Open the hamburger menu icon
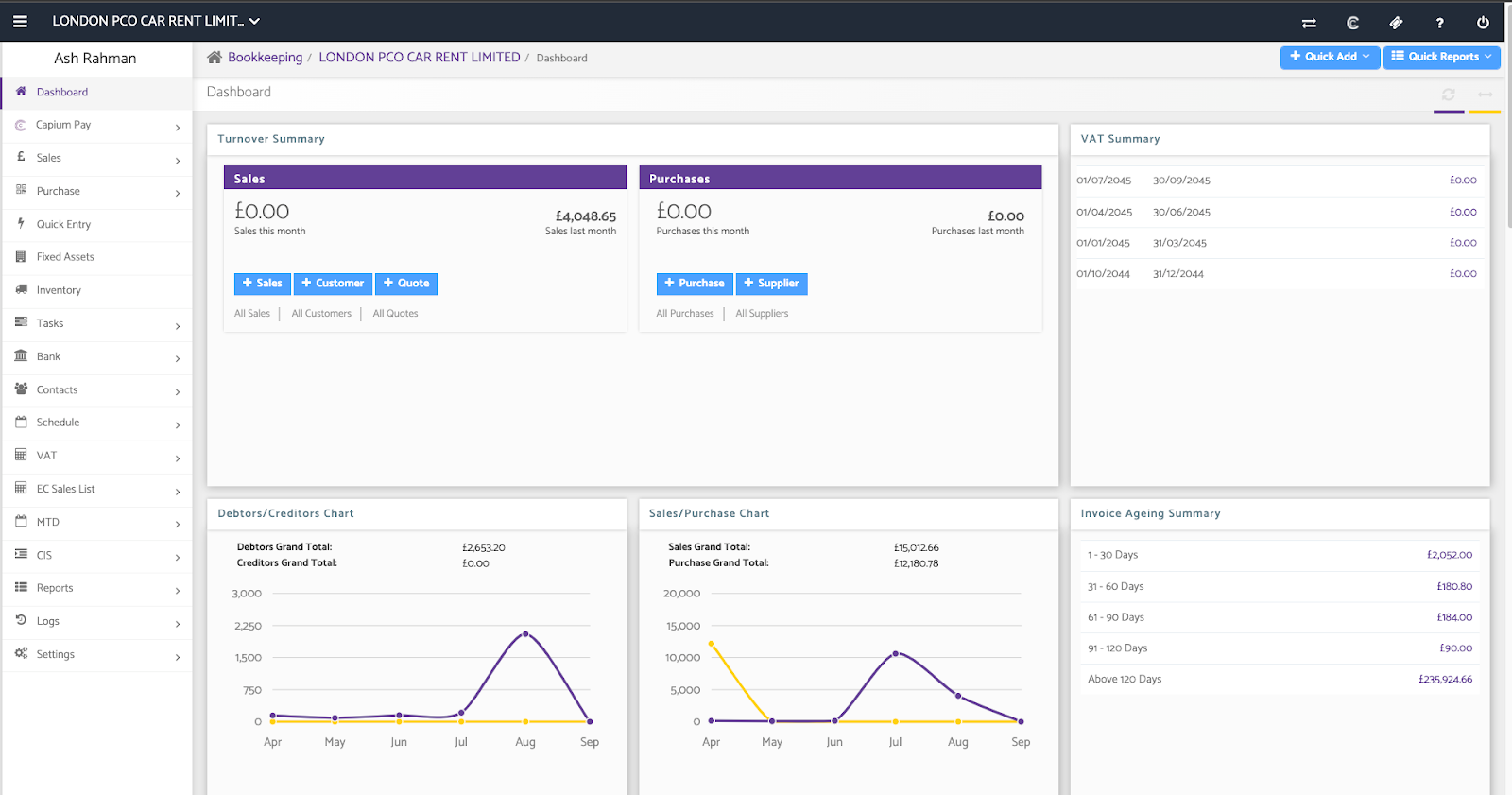Image resolution: width=1512 pixels, height=795 pixels. pos(20,21)
